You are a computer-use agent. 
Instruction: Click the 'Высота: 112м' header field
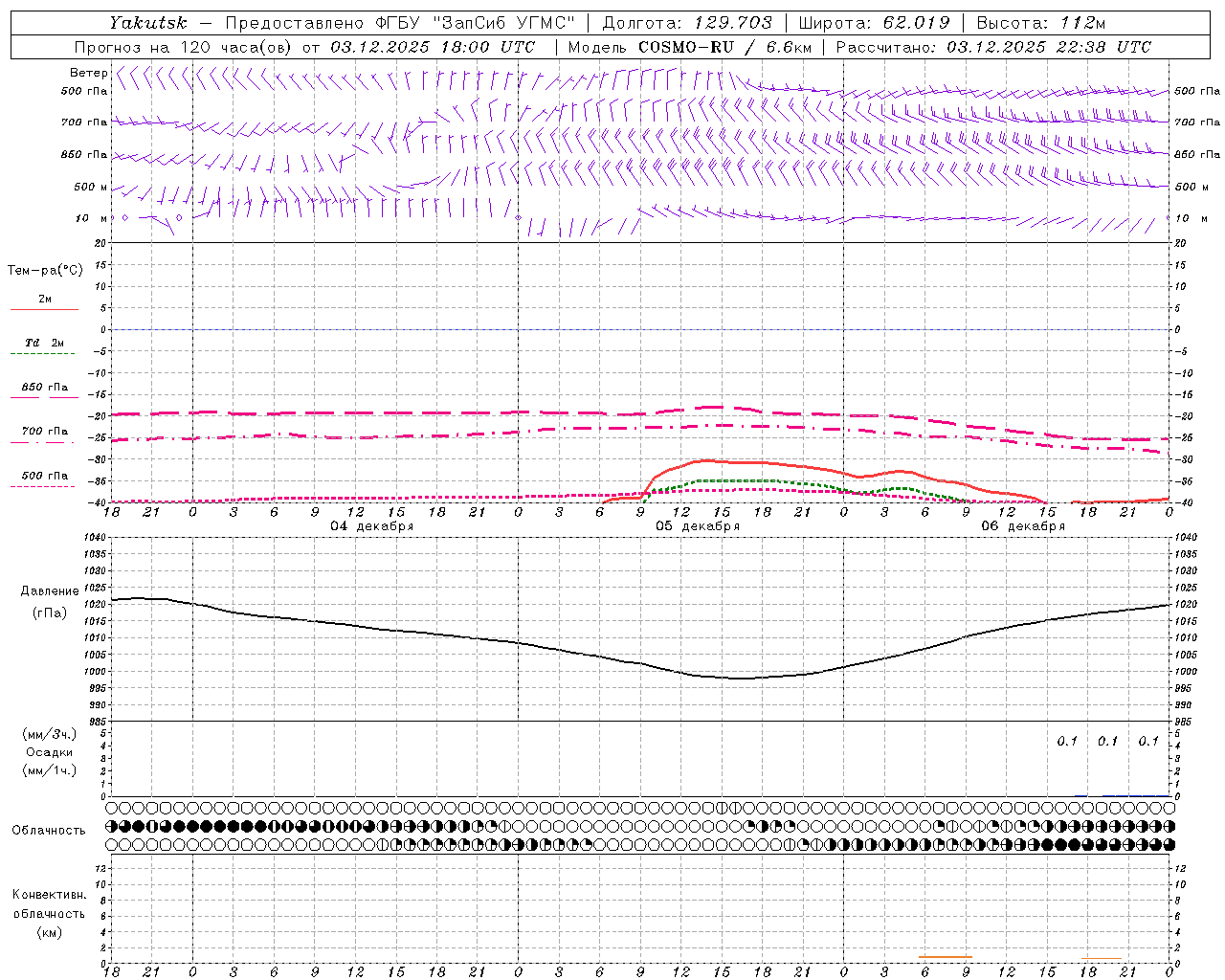[1041, 23]
